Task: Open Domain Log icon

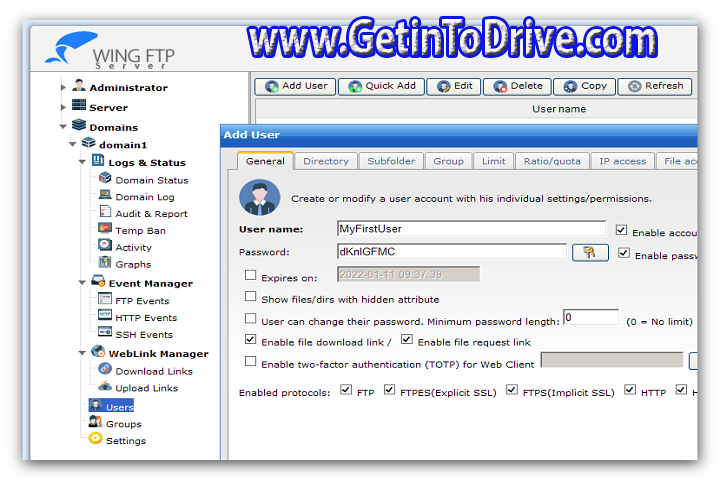Action: point(105,195)
